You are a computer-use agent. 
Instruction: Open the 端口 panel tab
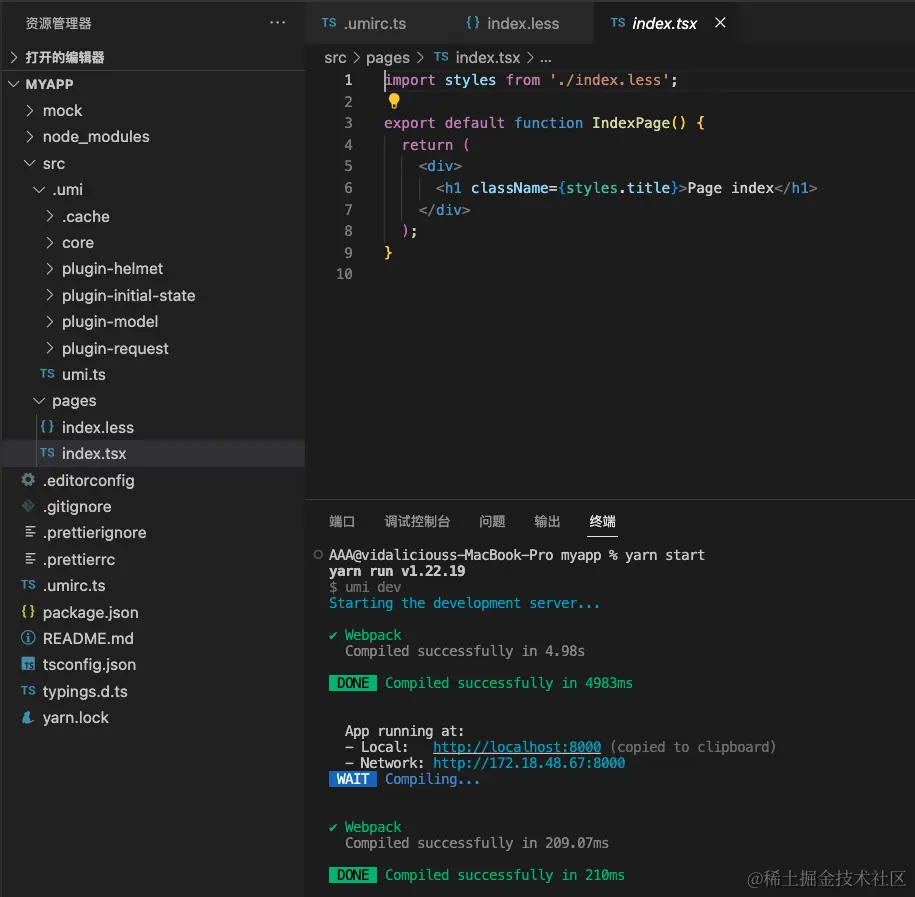[342, 521]
